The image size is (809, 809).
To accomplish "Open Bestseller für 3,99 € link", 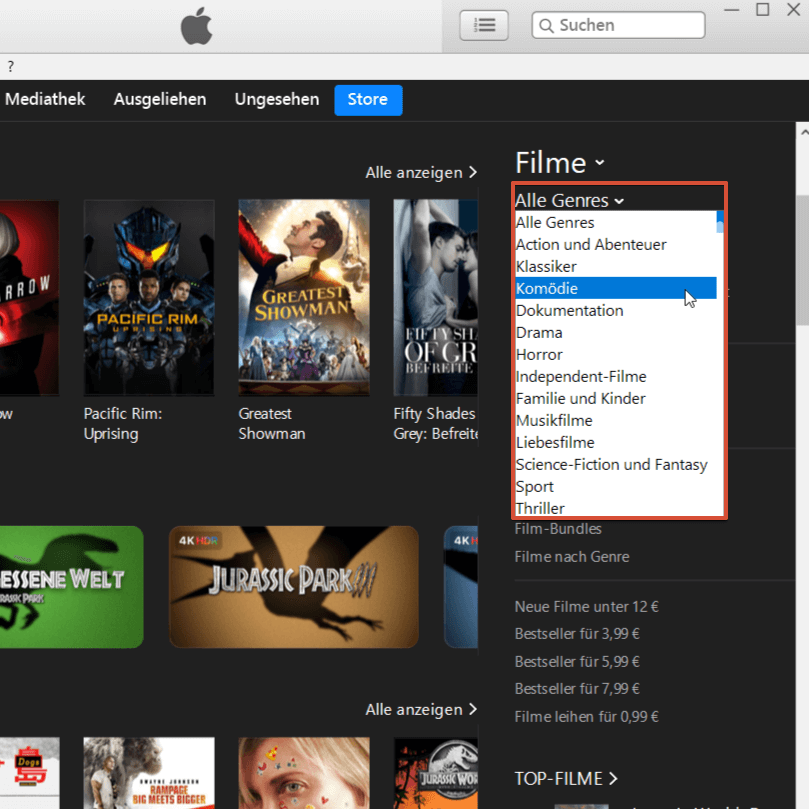I will point(577,634).
